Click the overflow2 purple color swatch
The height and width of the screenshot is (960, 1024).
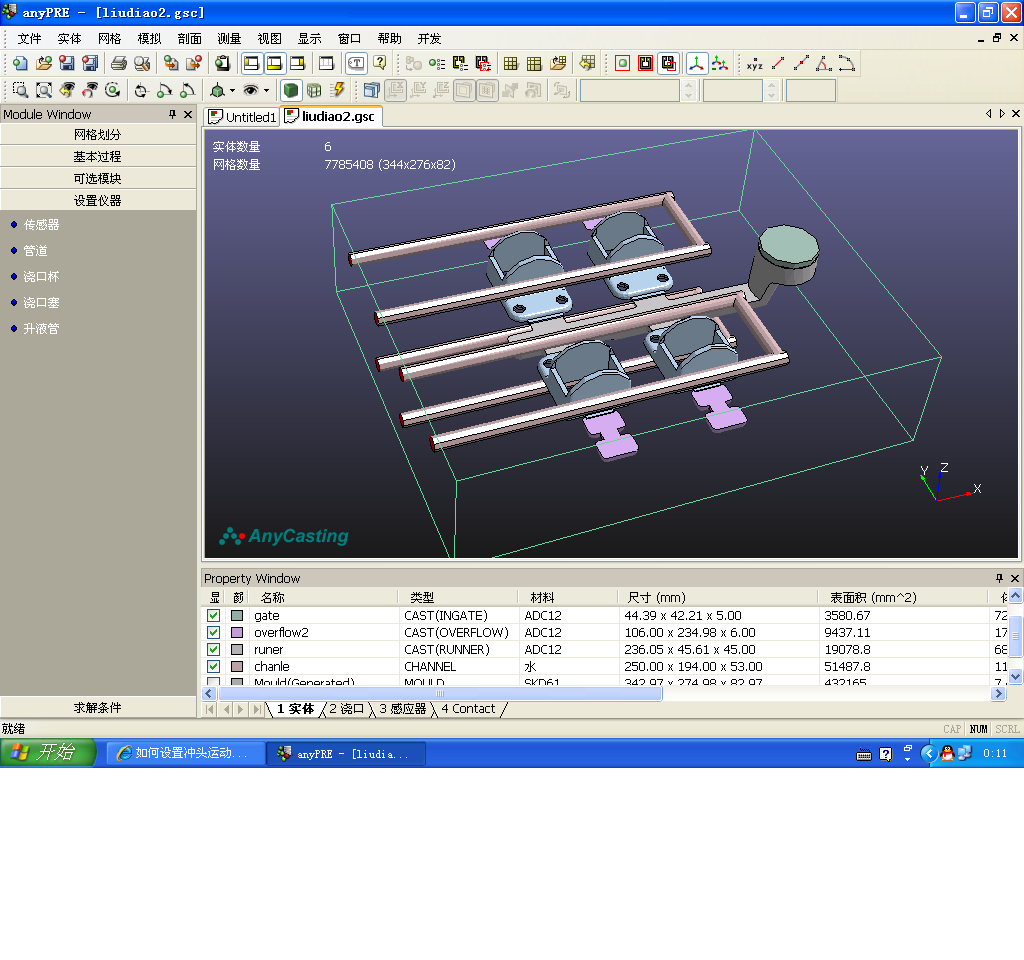237,632
